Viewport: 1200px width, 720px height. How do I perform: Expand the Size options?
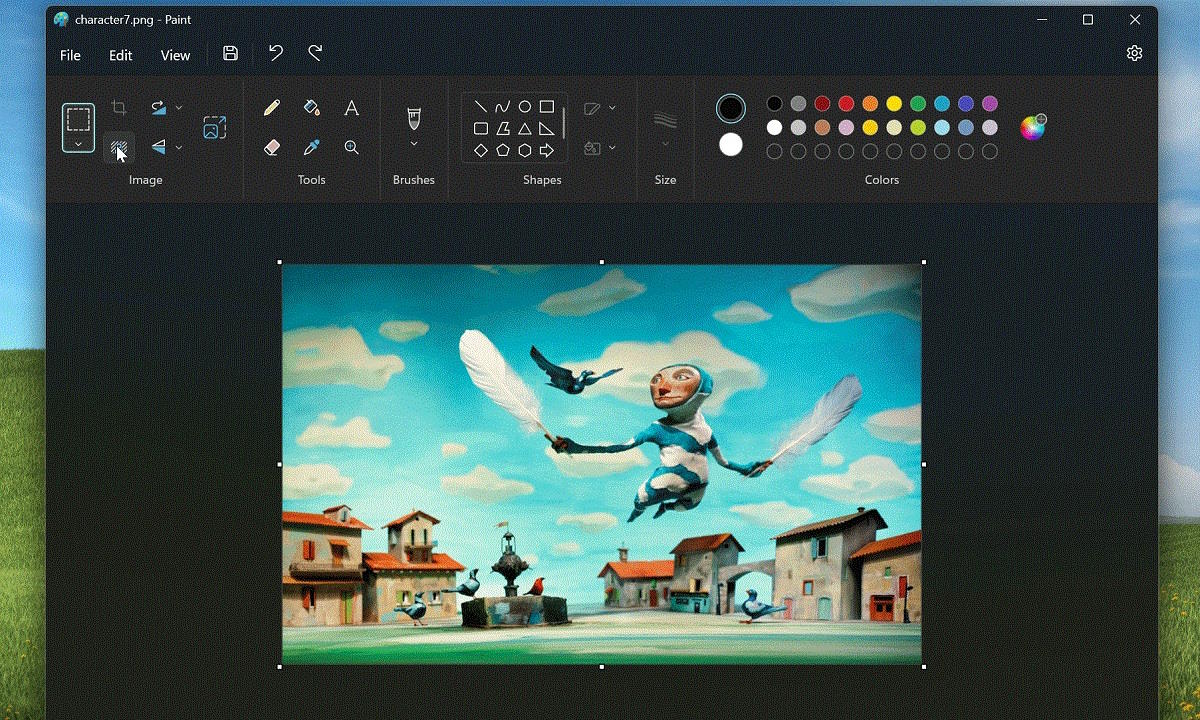pyautogui.click(x=666, y=142)
